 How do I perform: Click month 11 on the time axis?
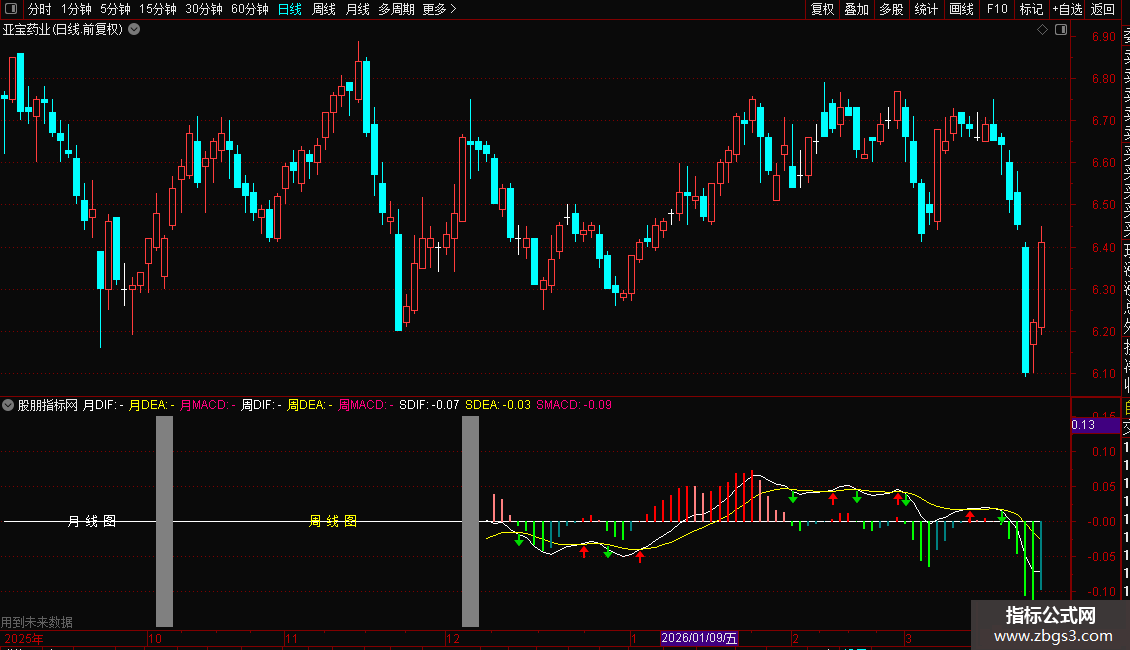(291, 638)
